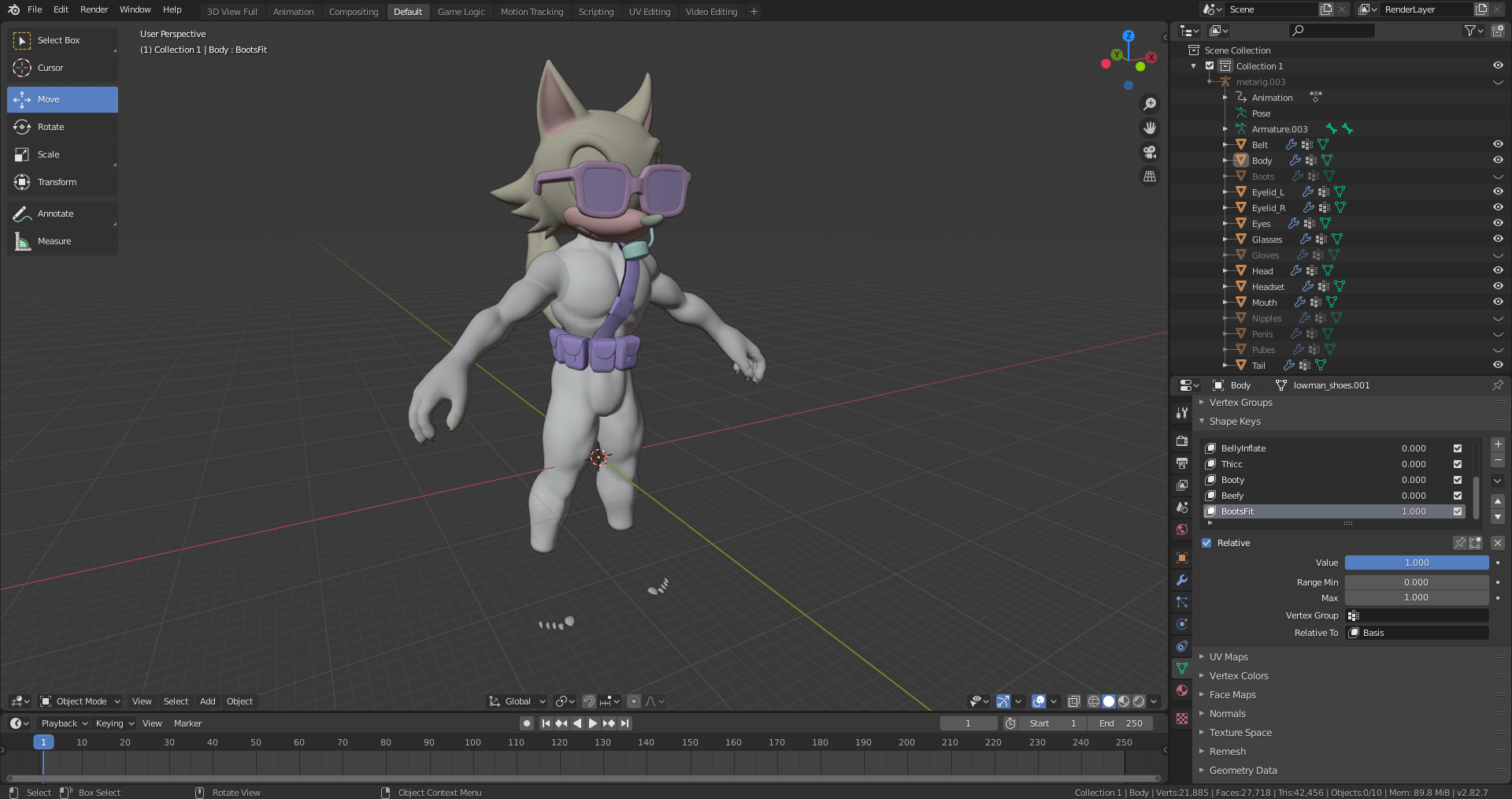
Task: Open the Object Mode dropdown
Action: click(x=80, y=701)
